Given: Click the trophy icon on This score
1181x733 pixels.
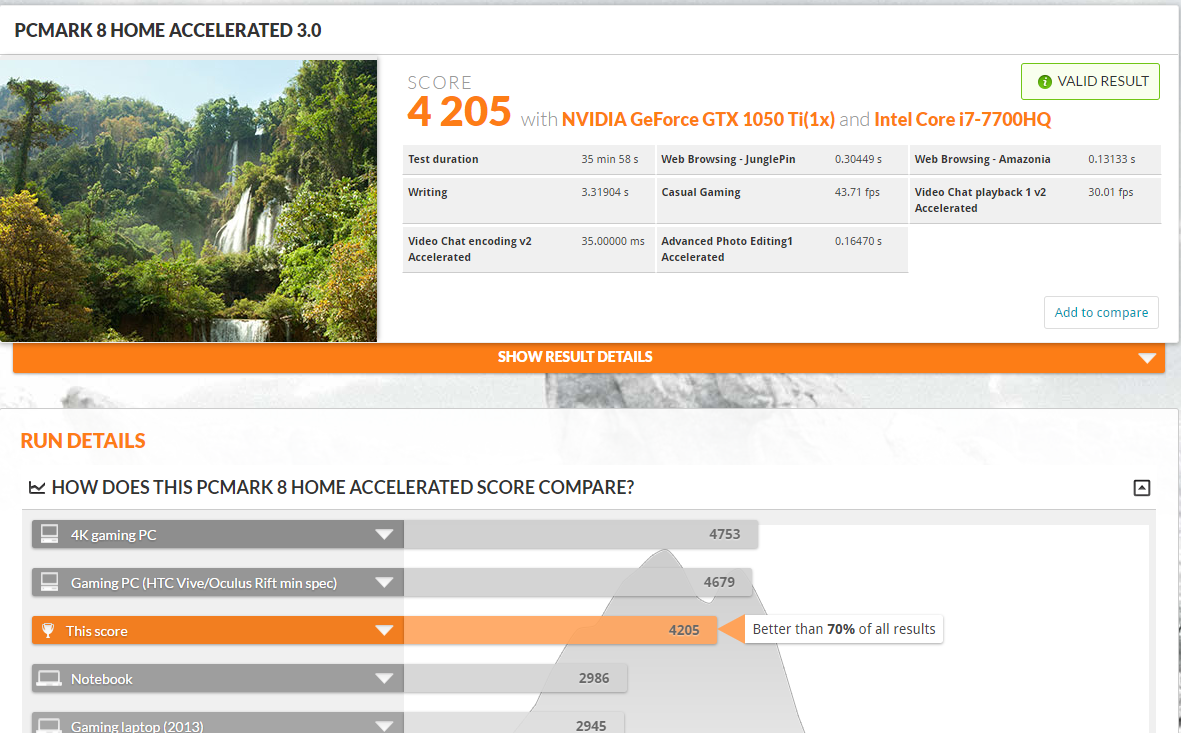Looking at the screenshot, I should 48,631.
